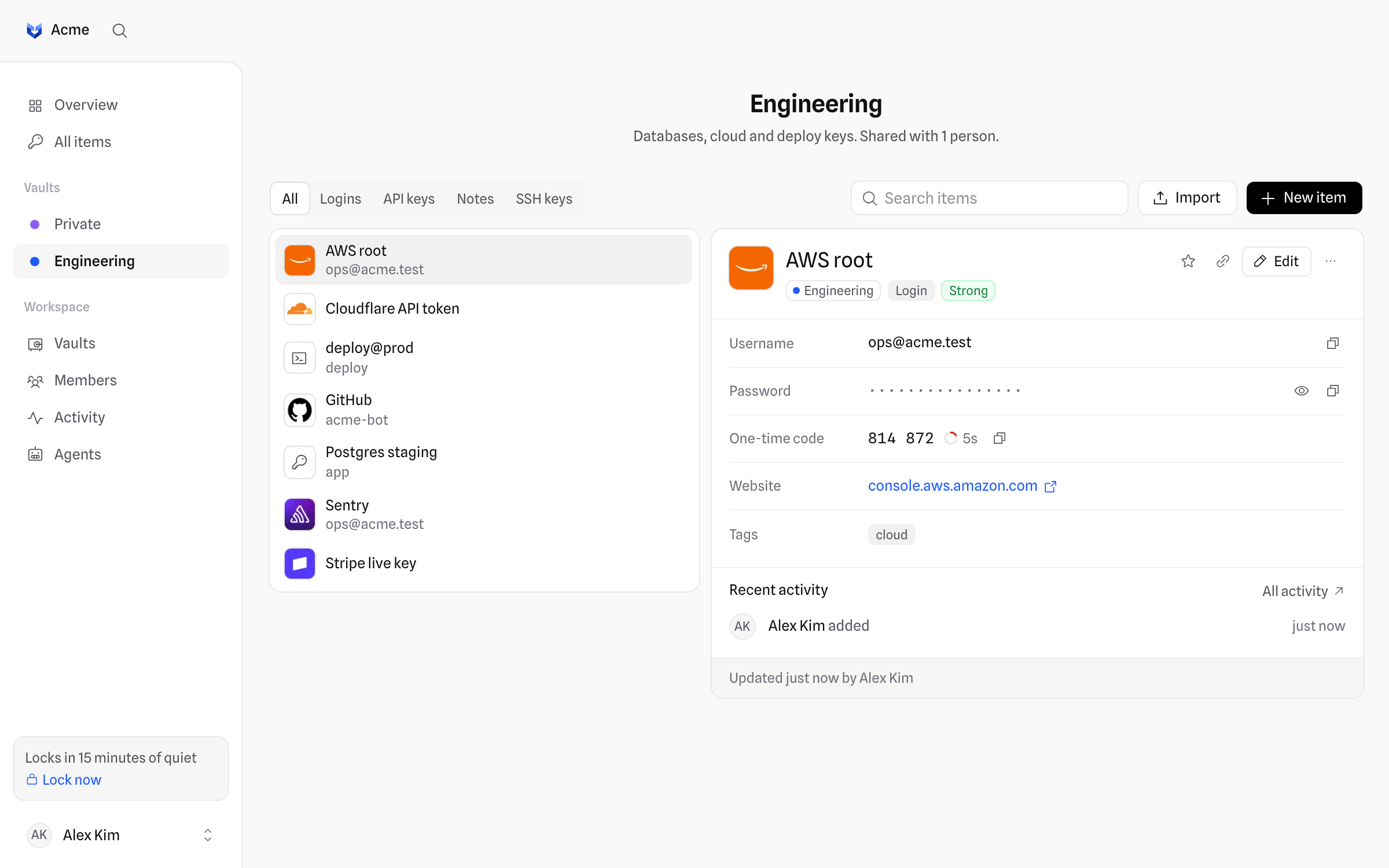Open global search magnifier in header
1389x868 pixels.
click(x=119, y=30)
